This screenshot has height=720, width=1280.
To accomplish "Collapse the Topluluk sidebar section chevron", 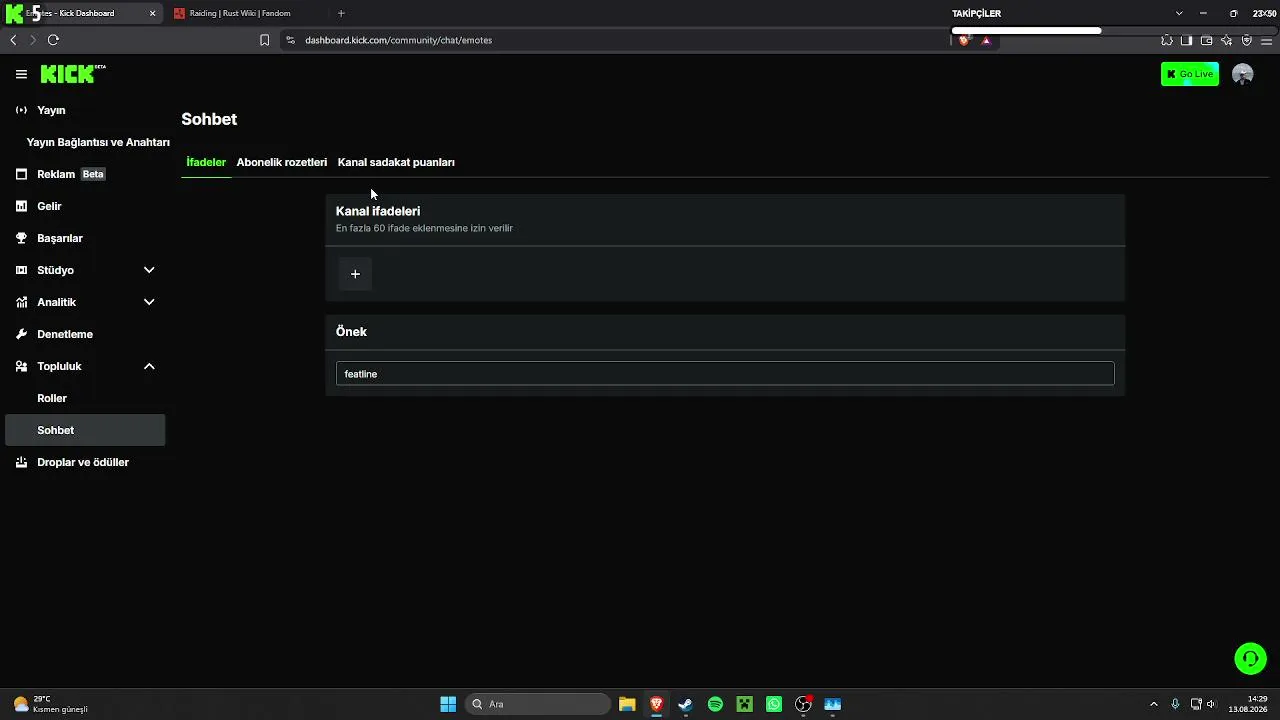I will 149,366.
